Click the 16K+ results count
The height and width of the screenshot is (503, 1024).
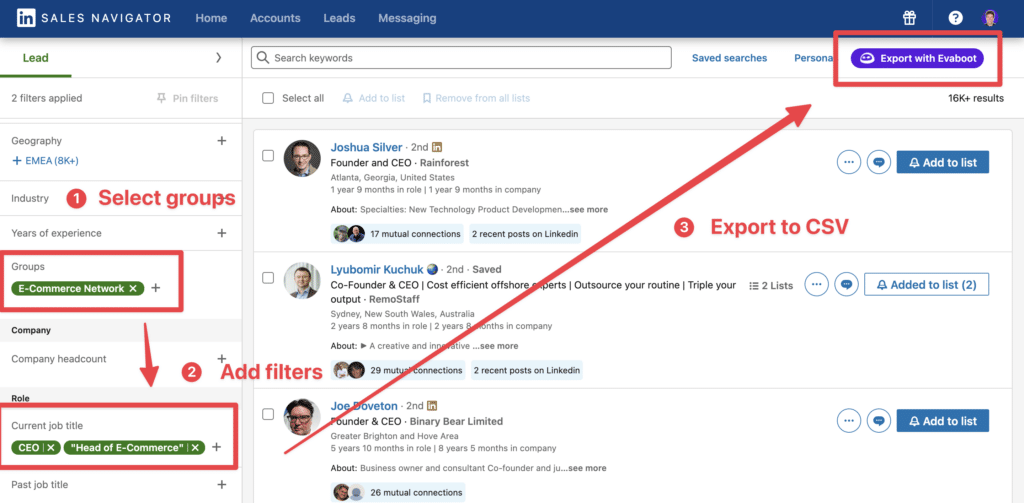[976, 99]
